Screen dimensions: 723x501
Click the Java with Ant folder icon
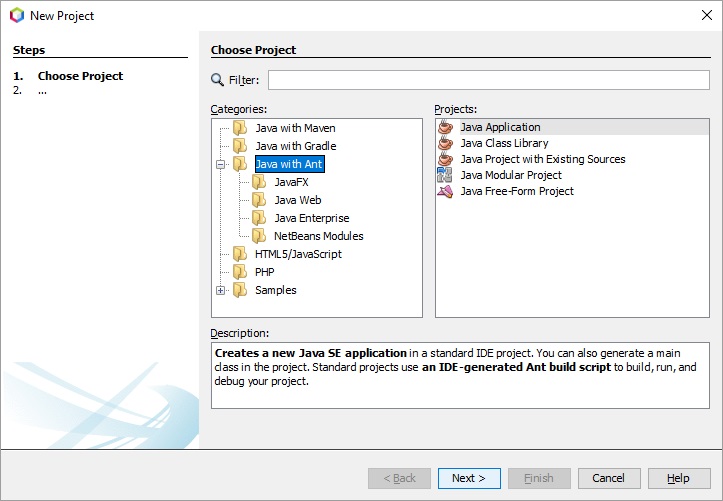[x=240, y=164]
